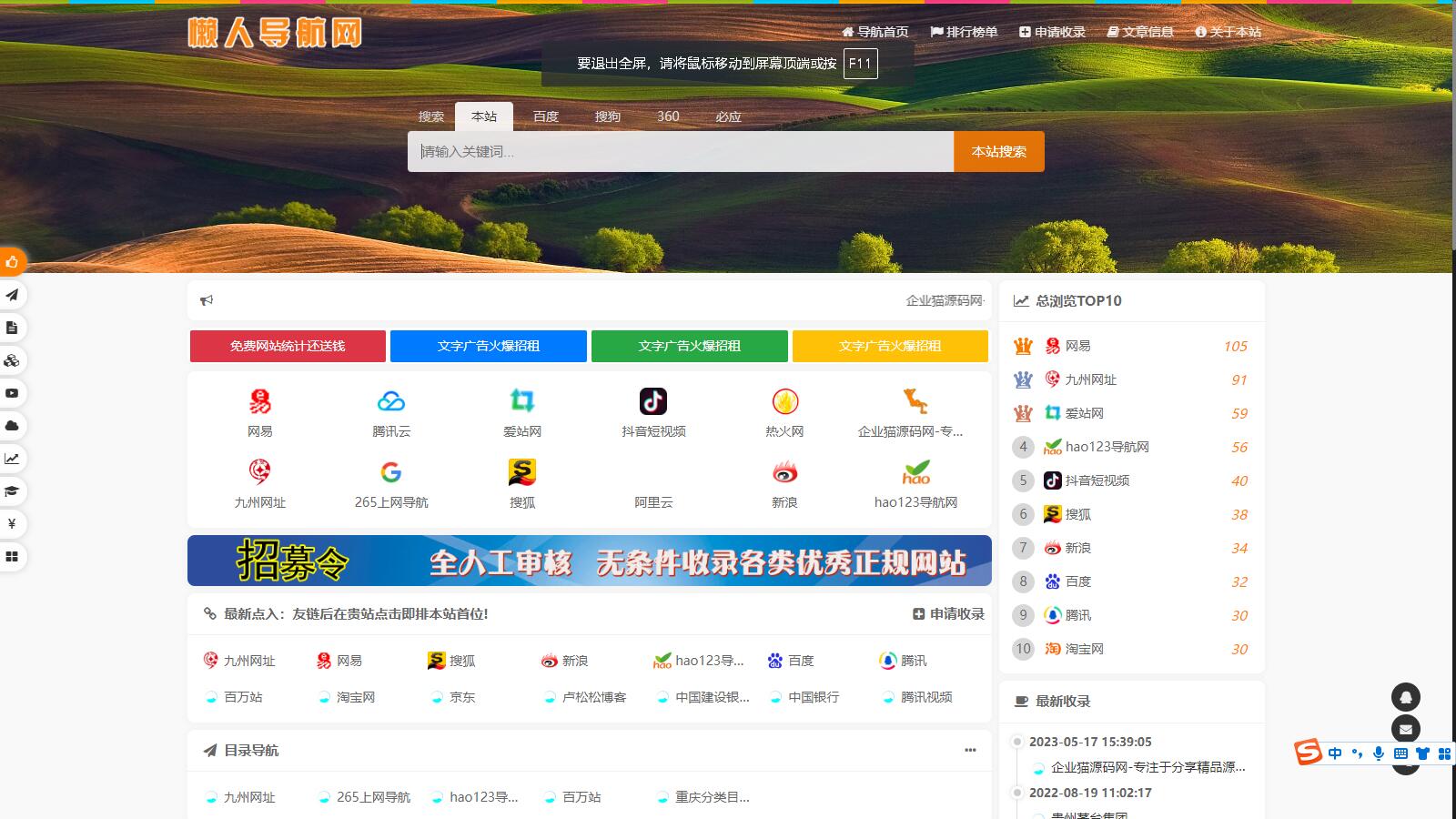1456x819 pixels.
Task: Click the Sogou input method S logo
Action: [1308, 753]
